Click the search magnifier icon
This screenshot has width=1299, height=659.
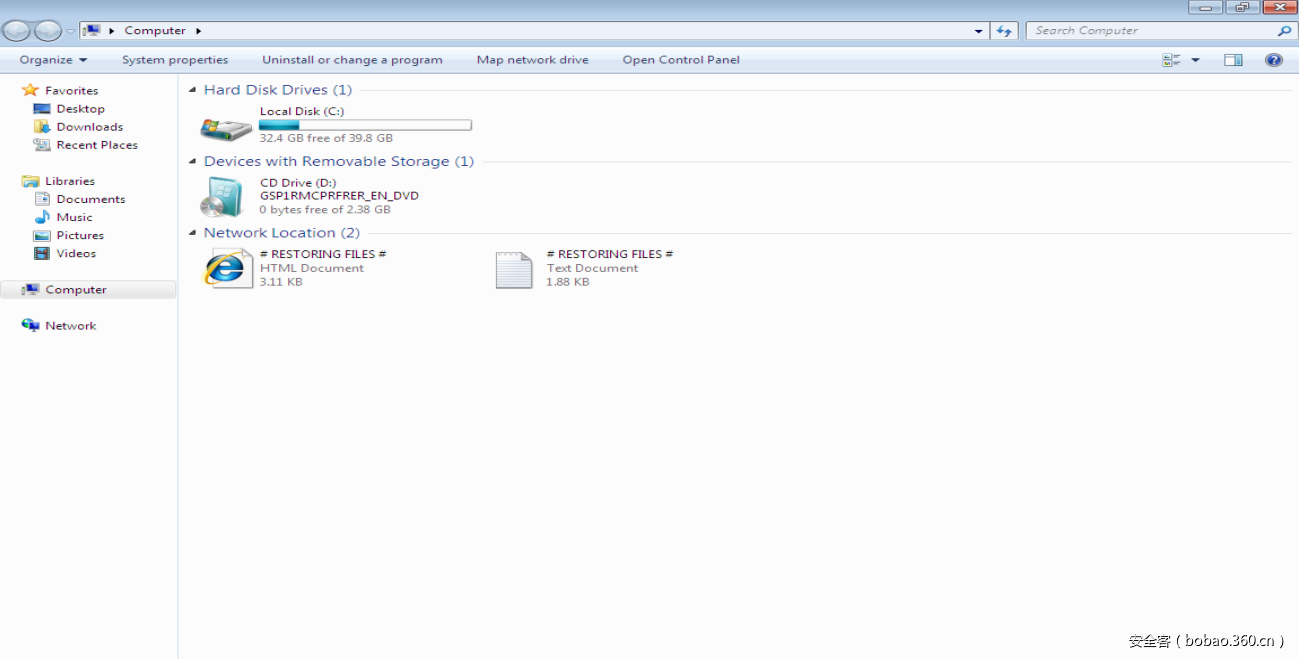[1284, 31]
